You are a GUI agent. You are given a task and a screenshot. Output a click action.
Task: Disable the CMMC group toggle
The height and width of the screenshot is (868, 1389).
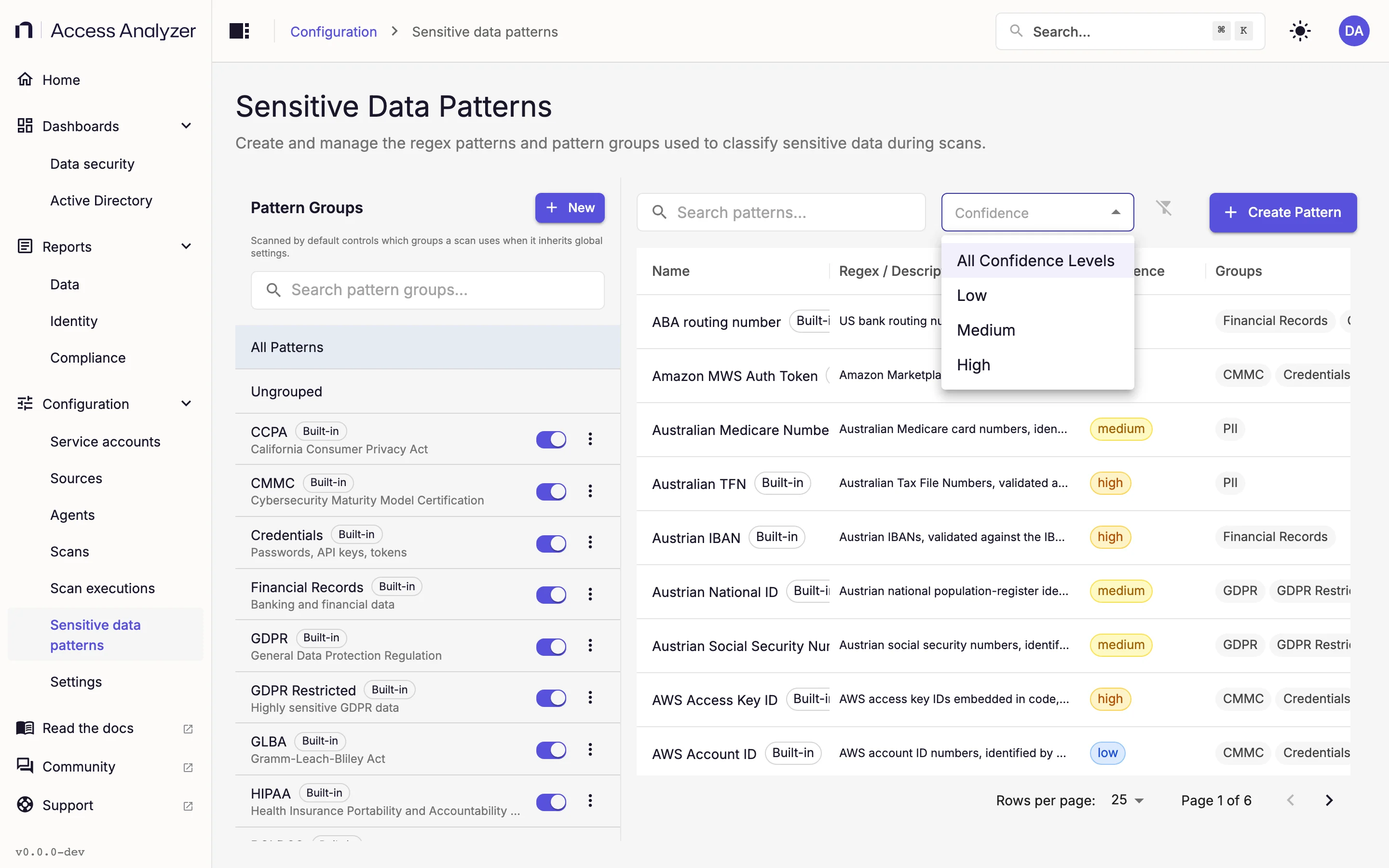point(551,491)
